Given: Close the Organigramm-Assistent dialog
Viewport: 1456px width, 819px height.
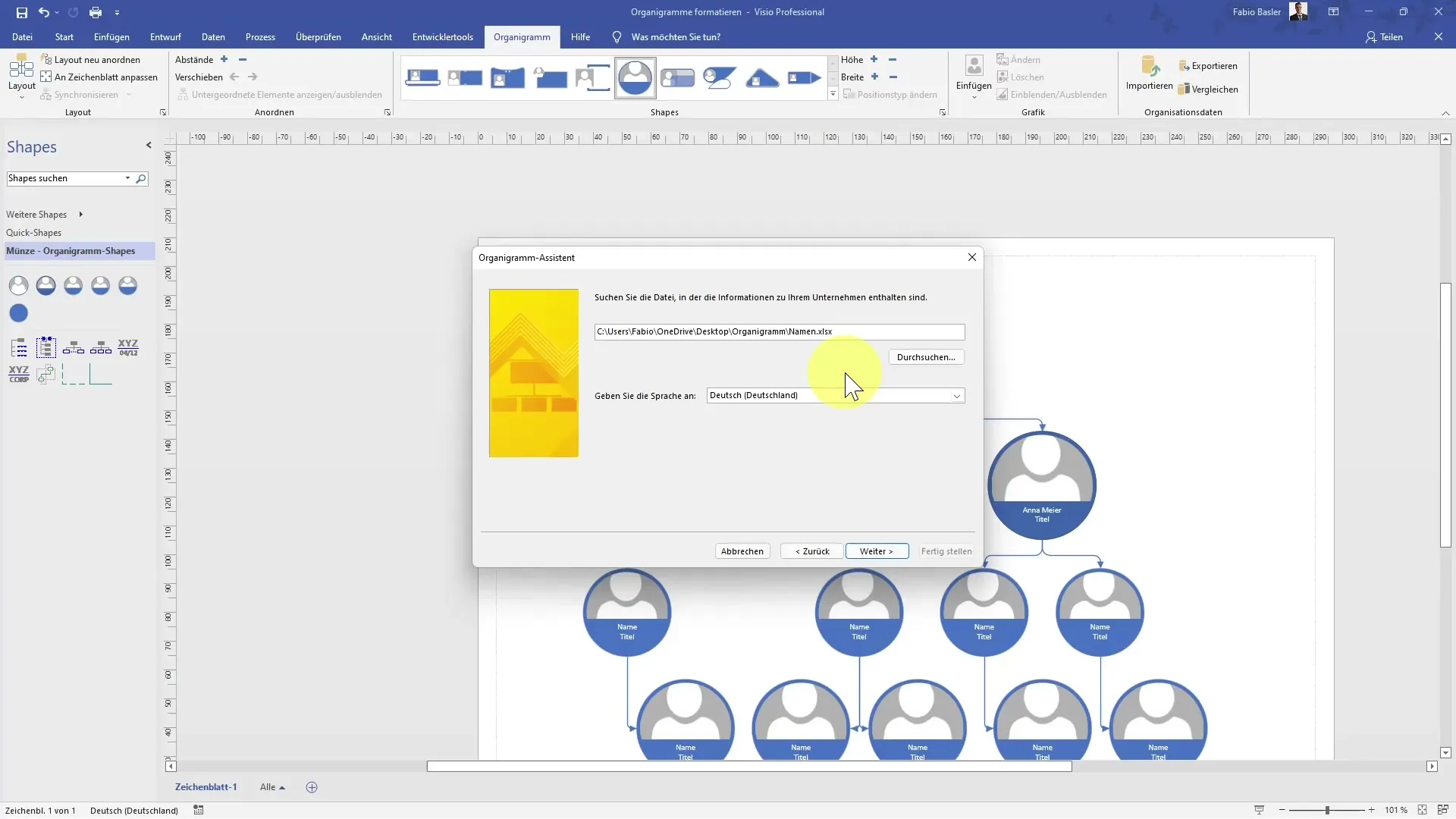Looking at the screenshot, I should pos(971,257).
